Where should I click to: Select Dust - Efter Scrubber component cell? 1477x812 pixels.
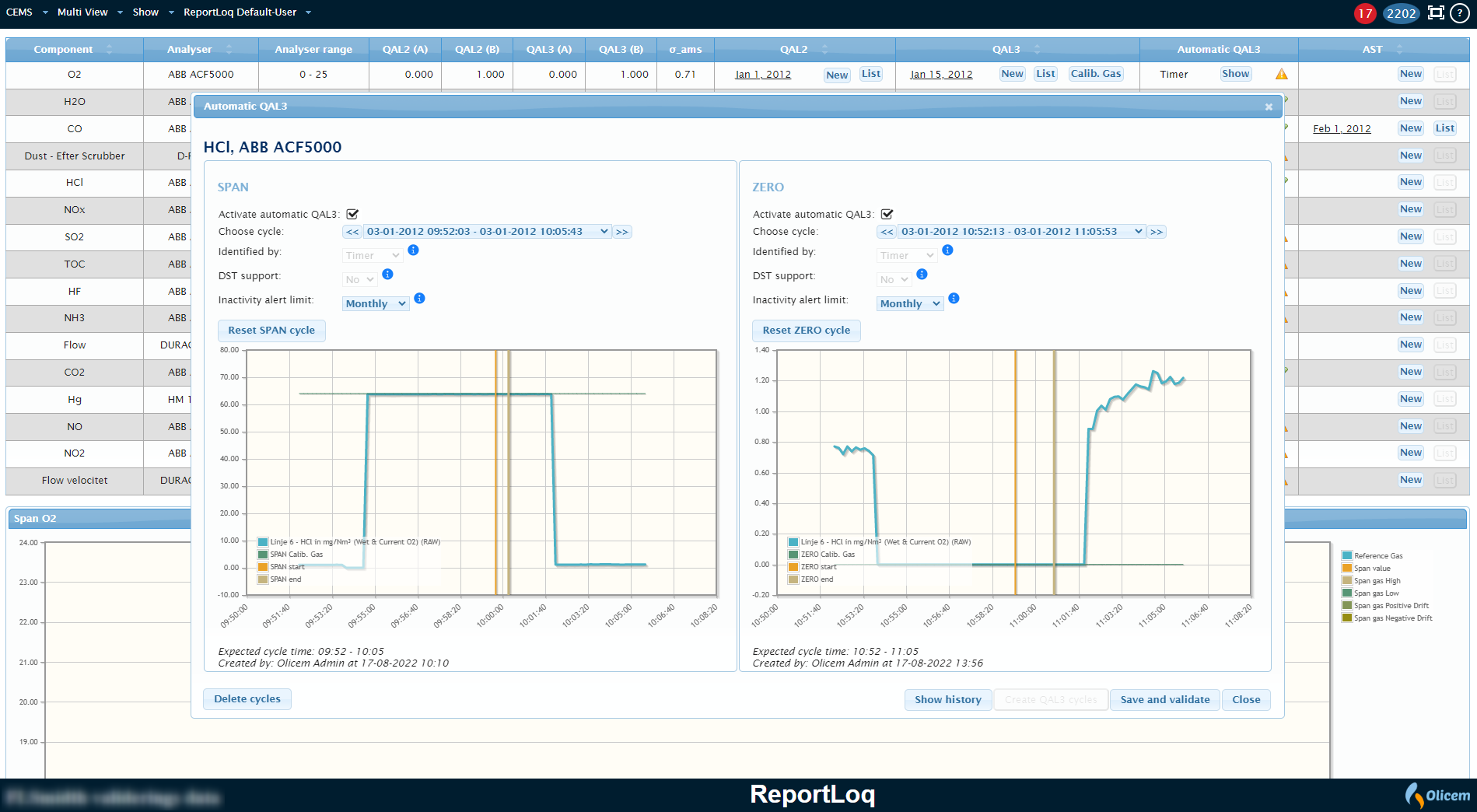click(75, 156)
